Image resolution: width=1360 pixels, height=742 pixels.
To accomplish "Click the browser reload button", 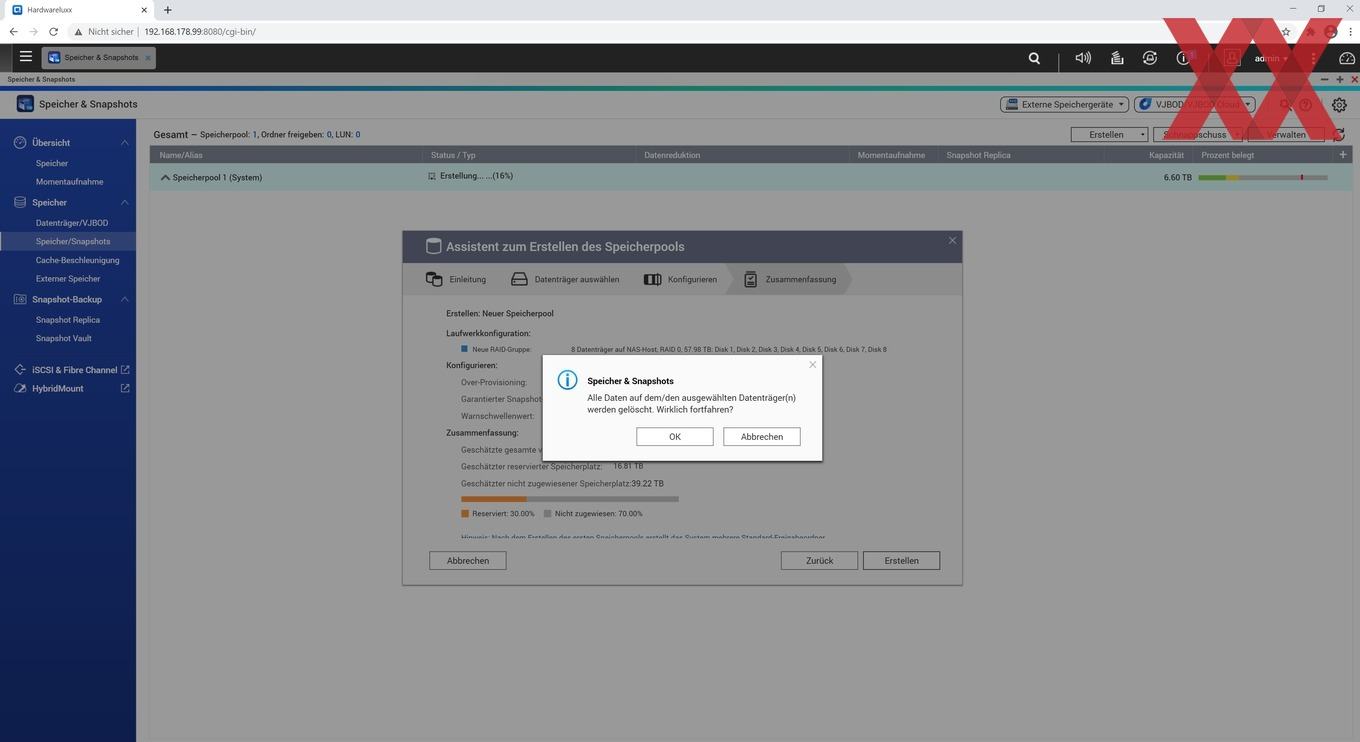I will pos(53,32).
